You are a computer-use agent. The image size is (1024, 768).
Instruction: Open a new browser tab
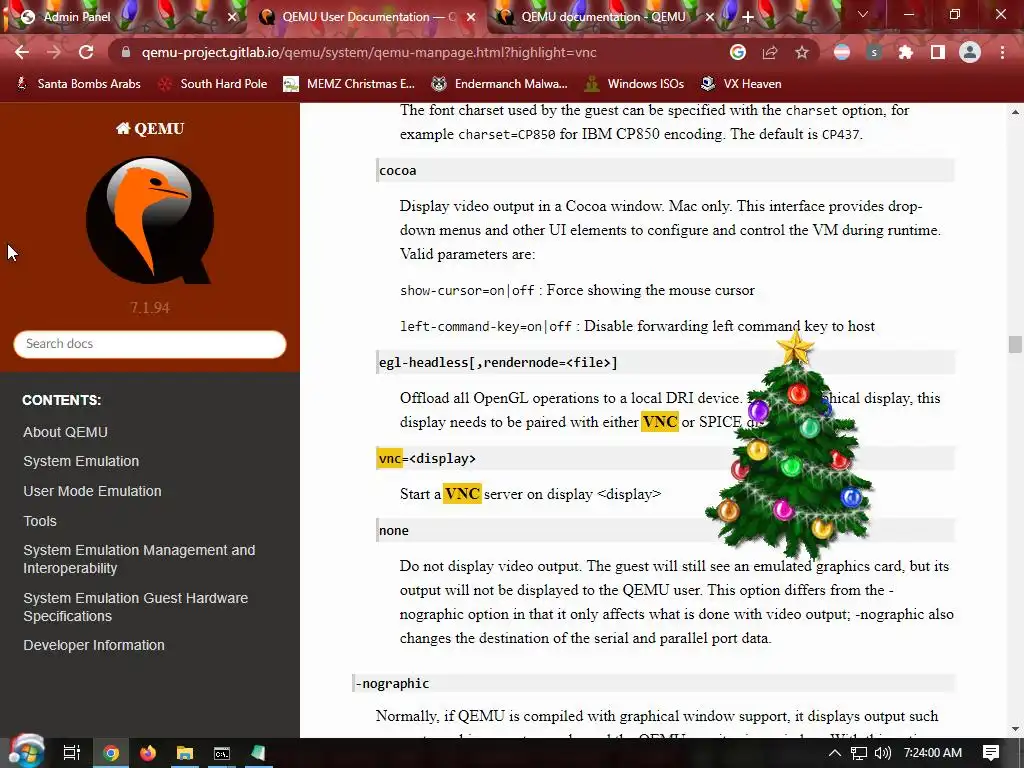coord(748,17)
